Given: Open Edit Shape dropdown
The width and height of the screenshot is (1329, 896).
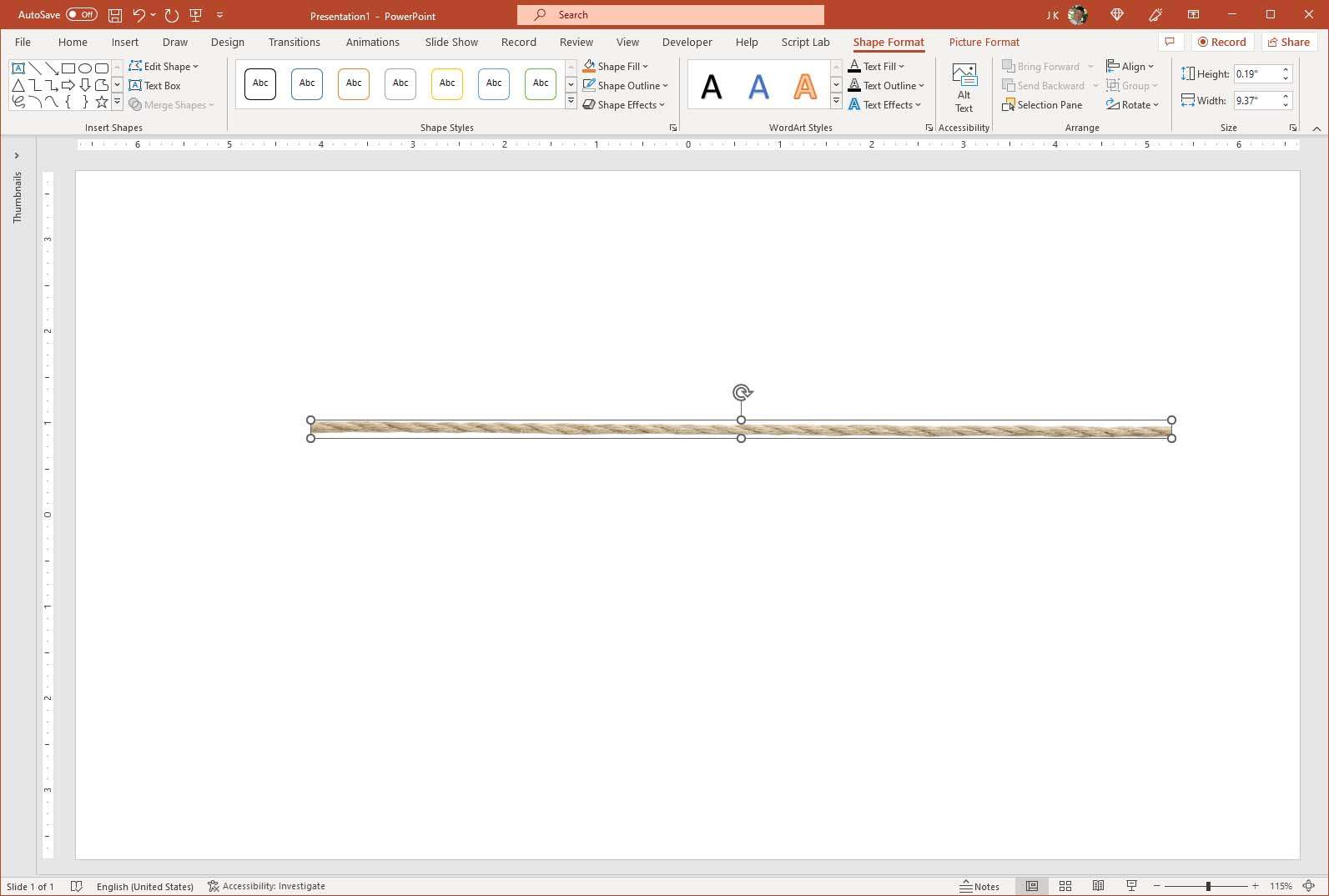Looking at the screenshot, I should [164, 67].
